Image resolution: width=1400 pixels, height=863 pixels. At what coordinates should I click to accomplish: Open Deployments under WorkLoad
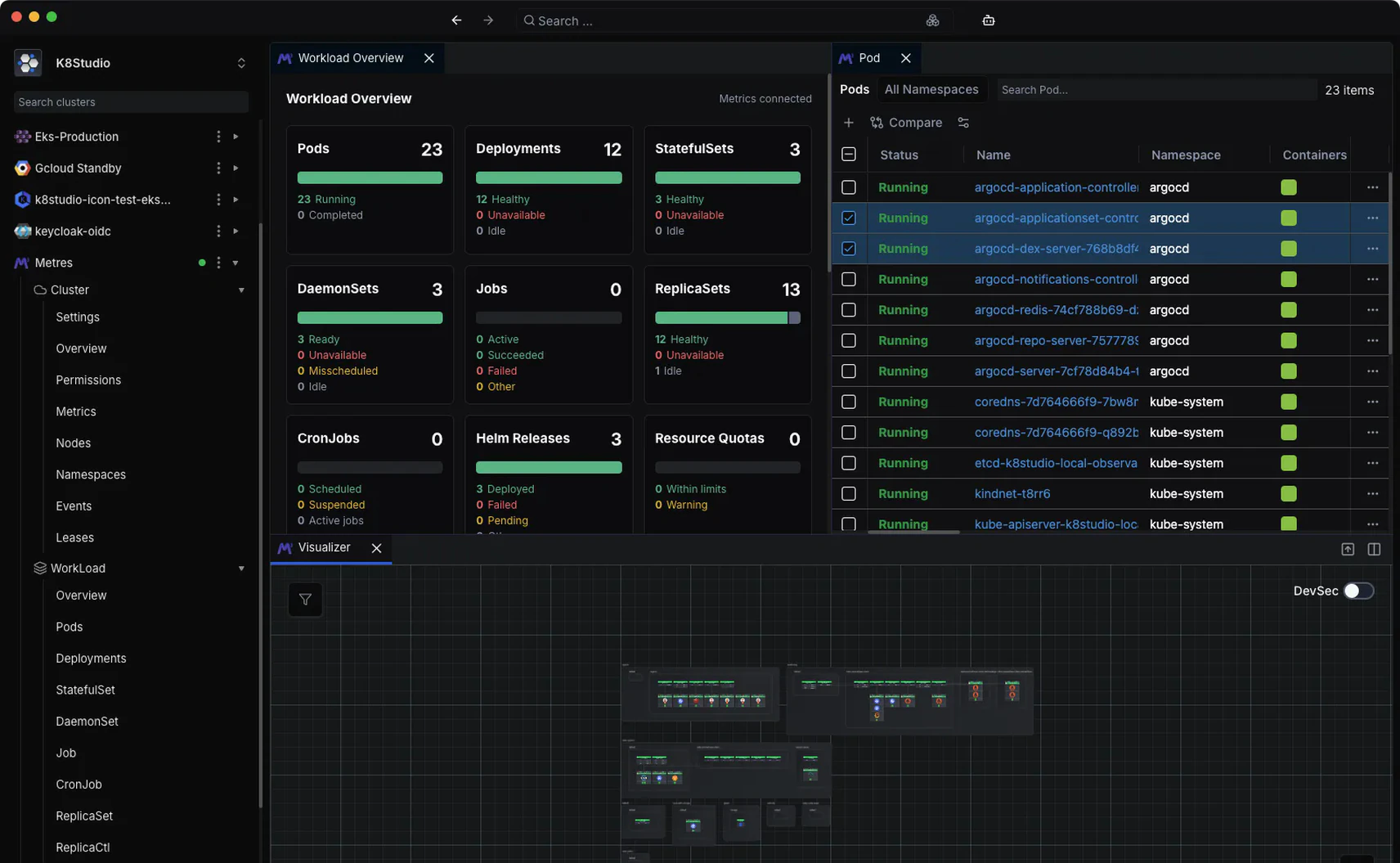91,658
